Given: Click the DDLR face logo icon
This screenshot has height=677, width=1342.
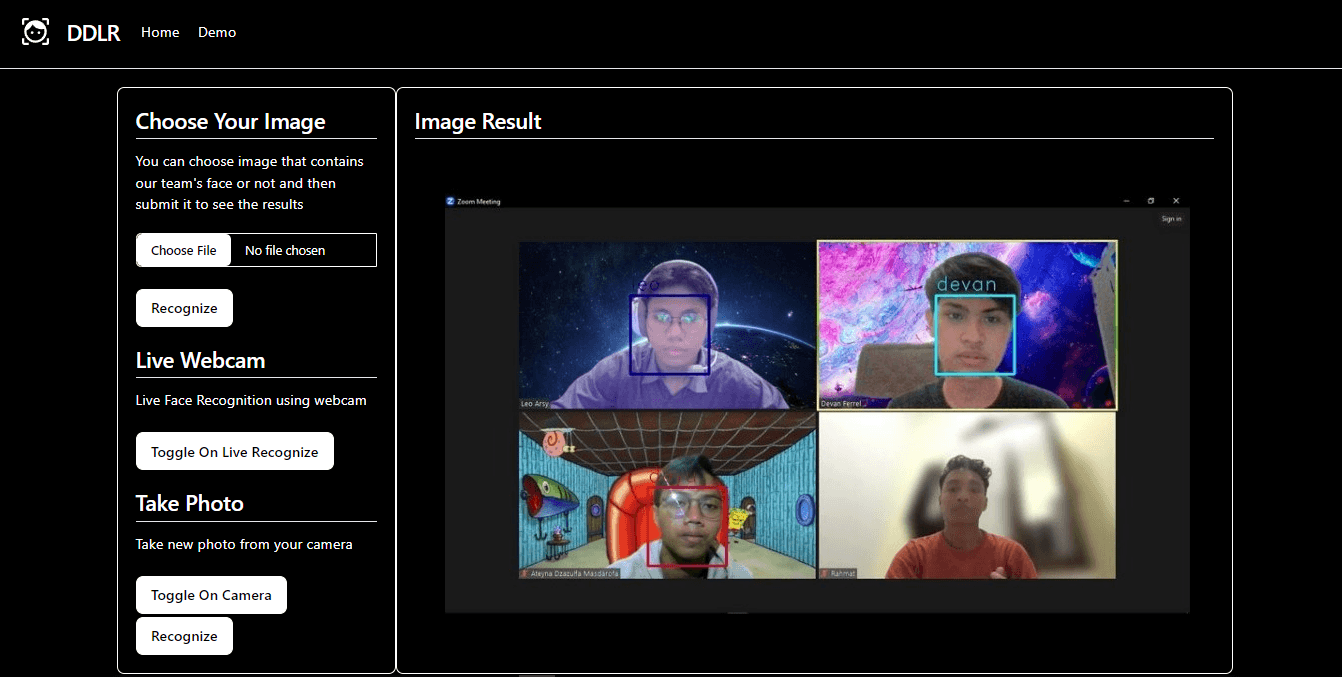Looking at the screenshot, I should [35, 32].
